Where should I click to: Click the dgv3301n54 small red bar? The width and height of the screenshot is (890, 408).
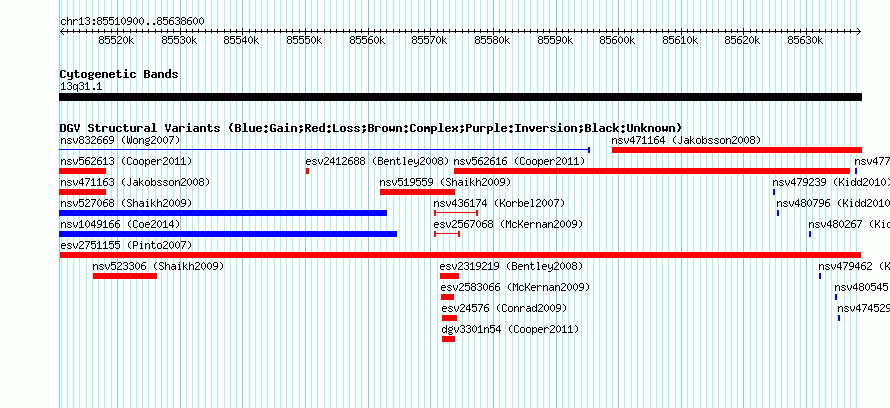pos(448,339)
